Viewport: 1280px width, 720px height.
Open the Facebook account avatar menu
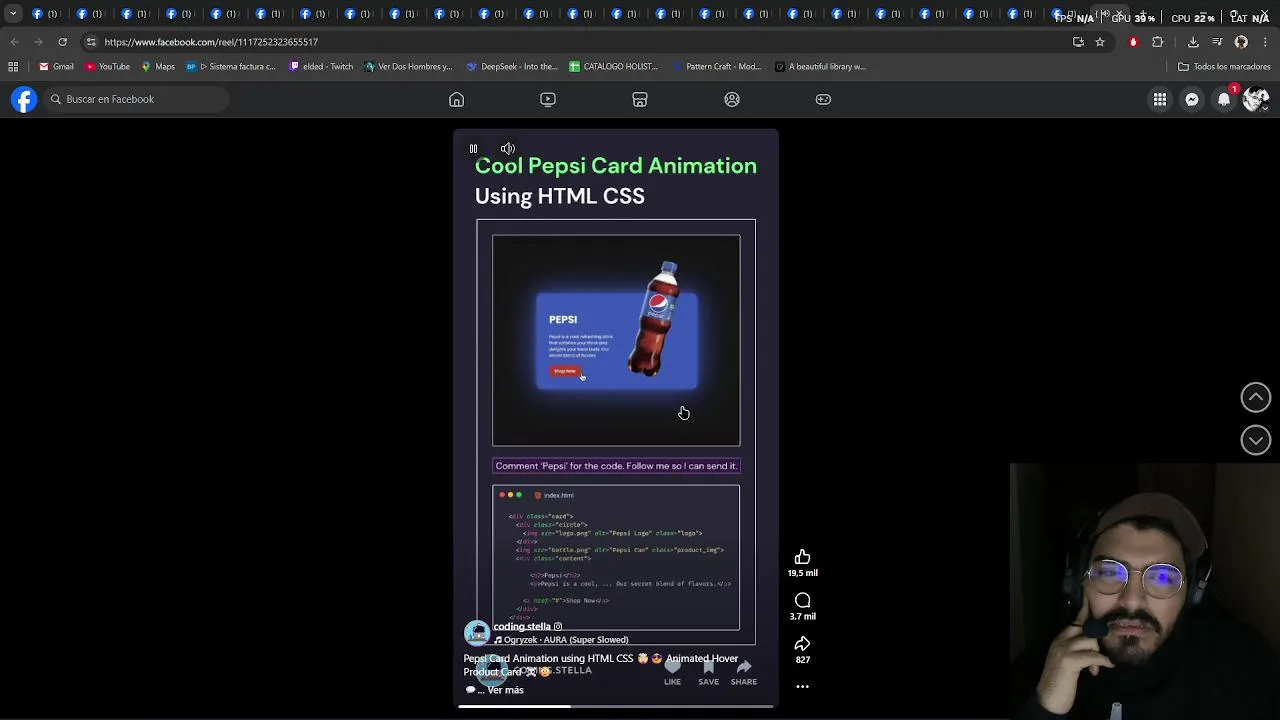click(1256, 99)
